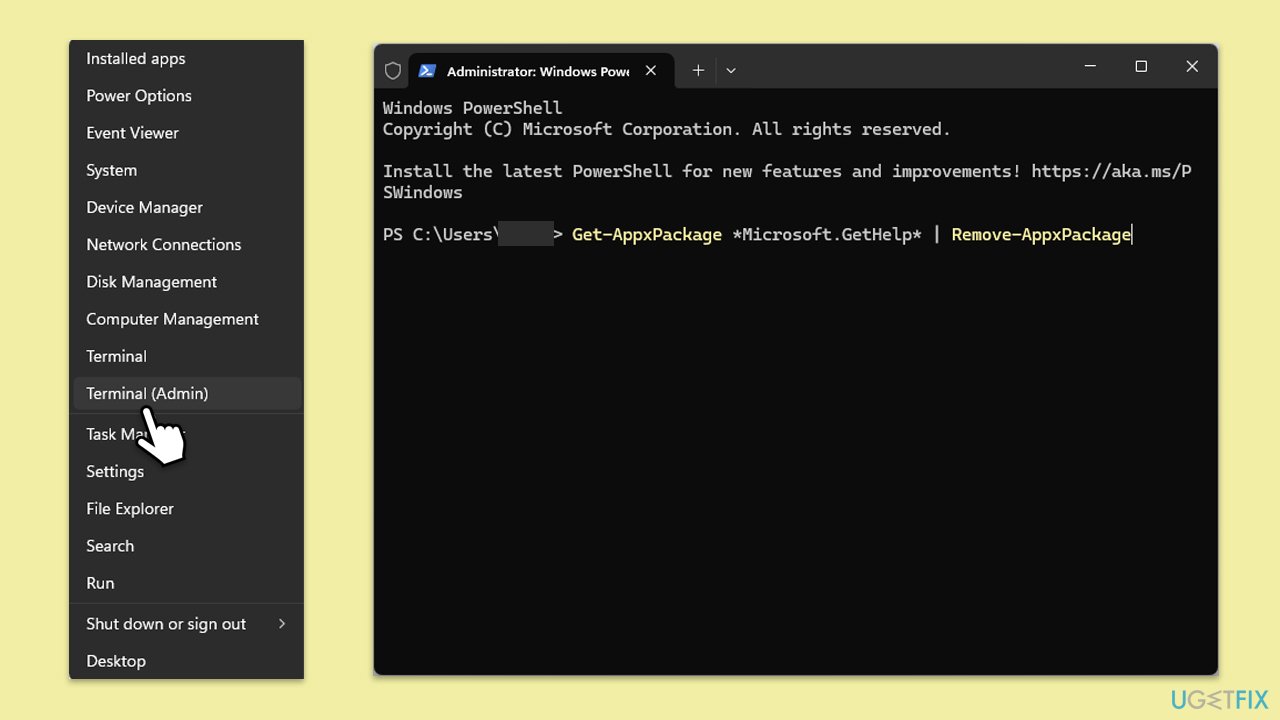Launch File Explorer
1280x720 pixels.
(x=187, y=508)
